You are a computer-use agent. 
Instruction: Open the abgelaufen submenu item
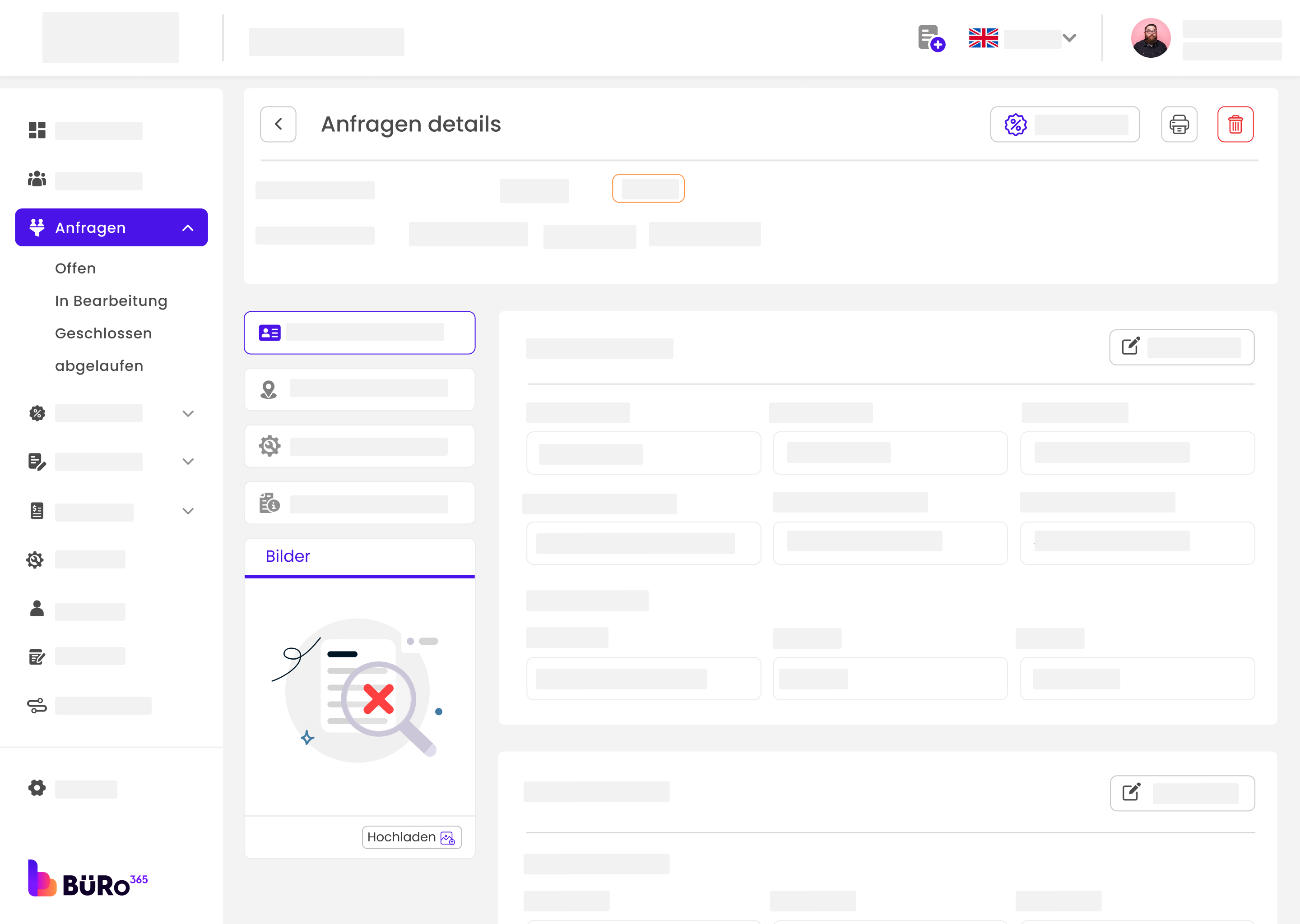click(x=99, y=366)
